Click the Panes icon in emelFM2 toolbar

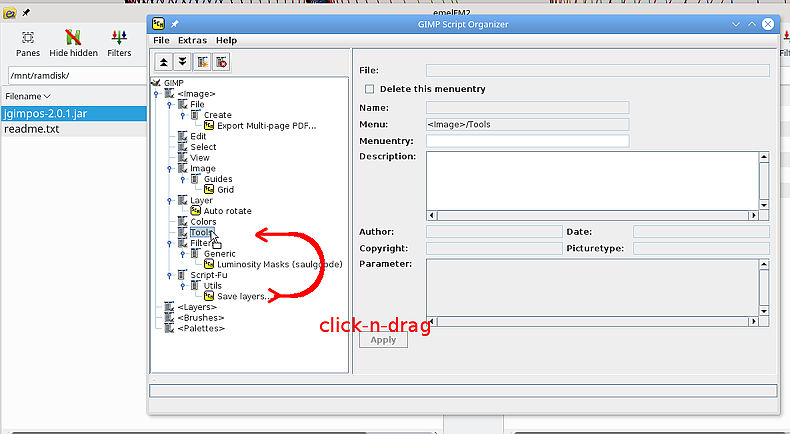(28, 37)
